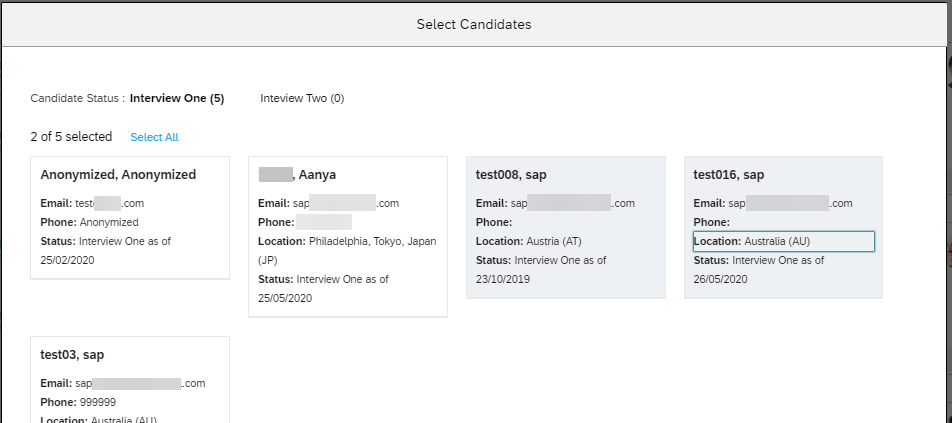Click the Email line on test008 card
The width and height of the screenshot is (952, 423).
[x=555, y=203]
